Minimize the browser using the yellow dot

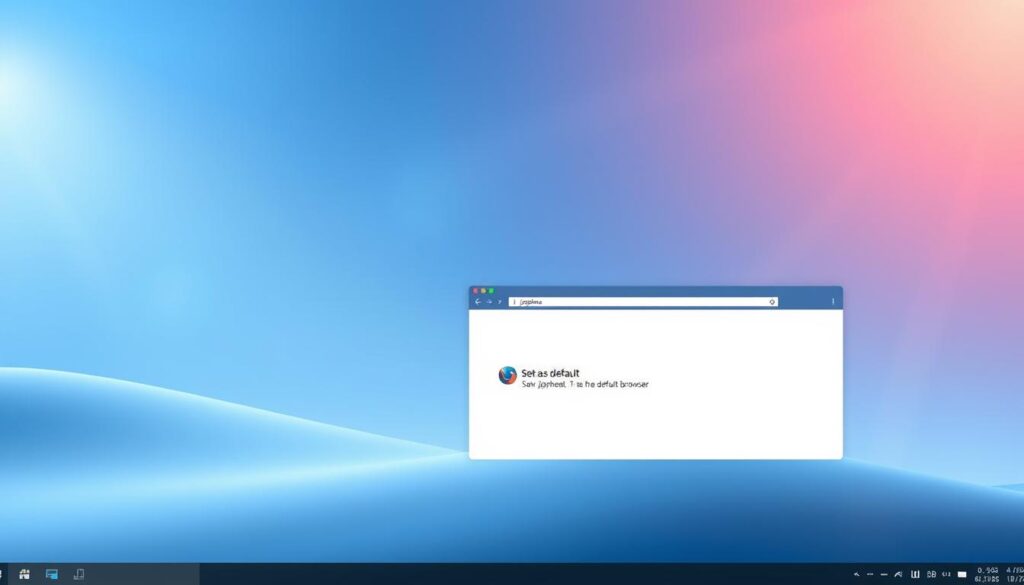point(483,290)
